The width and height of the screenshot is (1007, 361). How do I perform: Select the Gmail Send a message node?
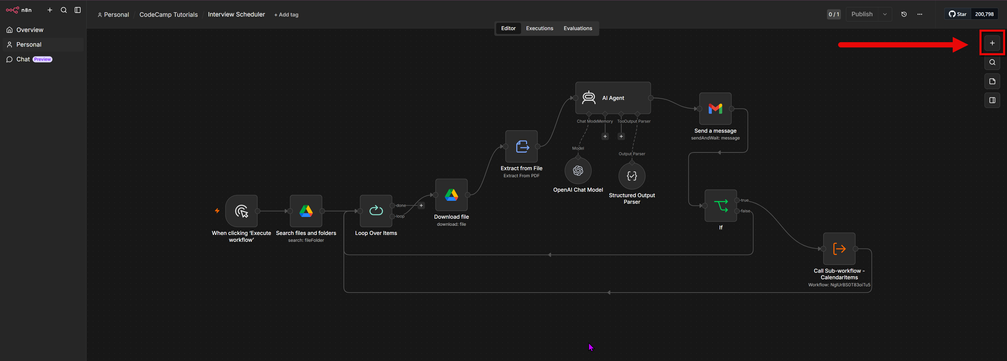click(x=715, y=109)
